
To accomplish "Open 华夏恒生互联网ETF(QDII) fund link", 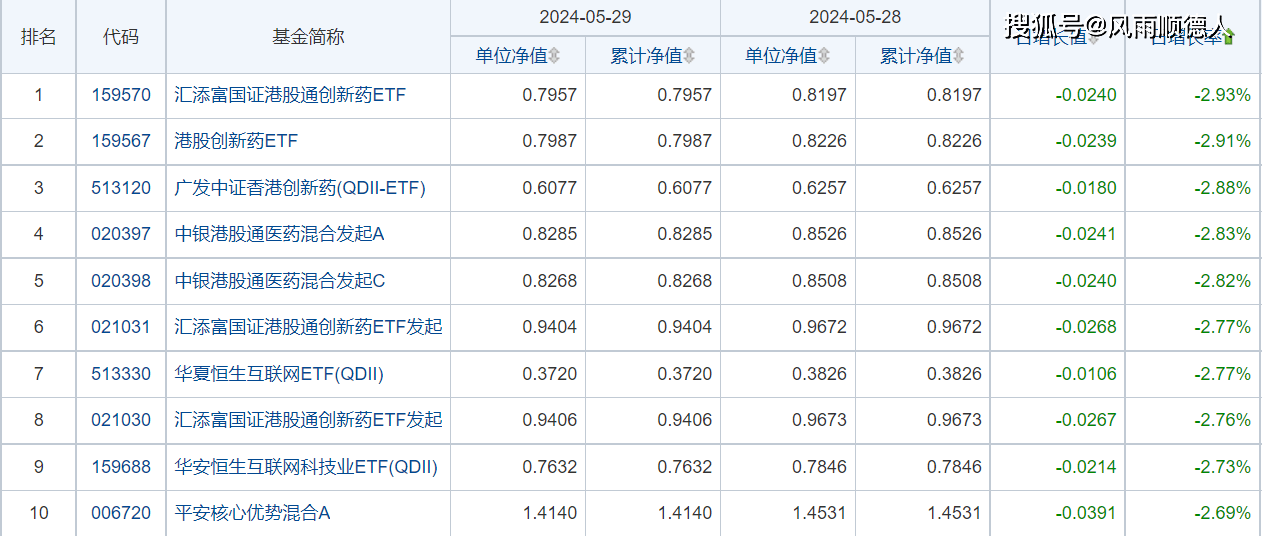I will click(279, 374).
